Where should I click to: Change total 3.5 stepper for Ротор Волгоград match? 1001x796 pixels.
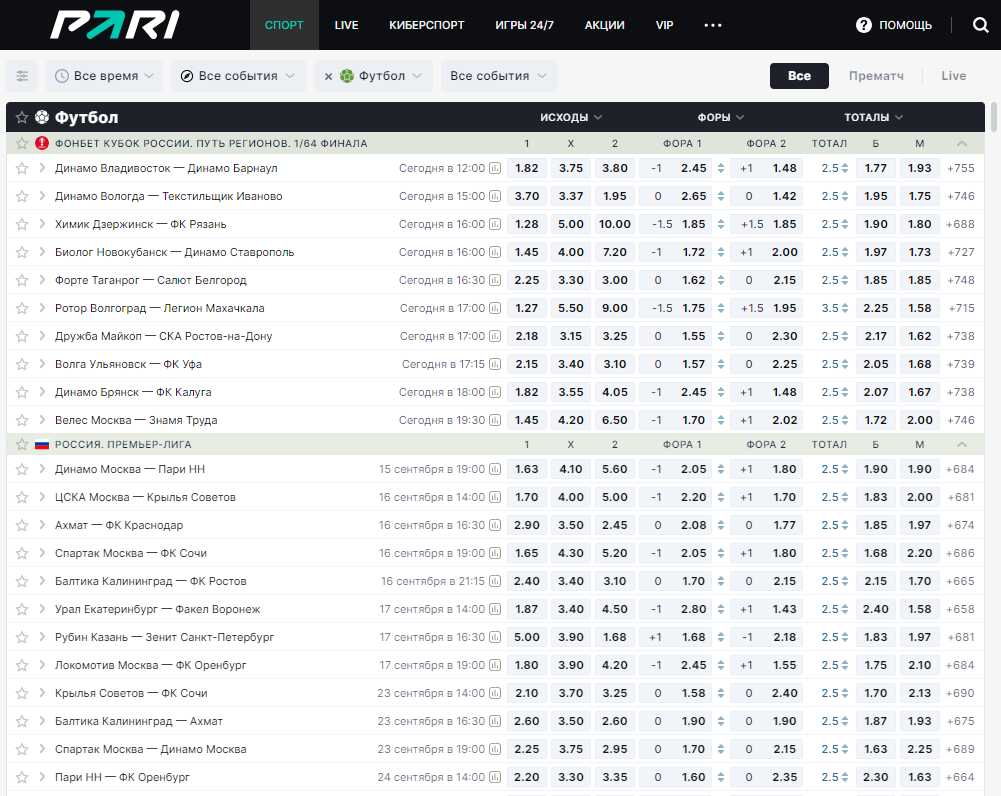coord(845,308)
